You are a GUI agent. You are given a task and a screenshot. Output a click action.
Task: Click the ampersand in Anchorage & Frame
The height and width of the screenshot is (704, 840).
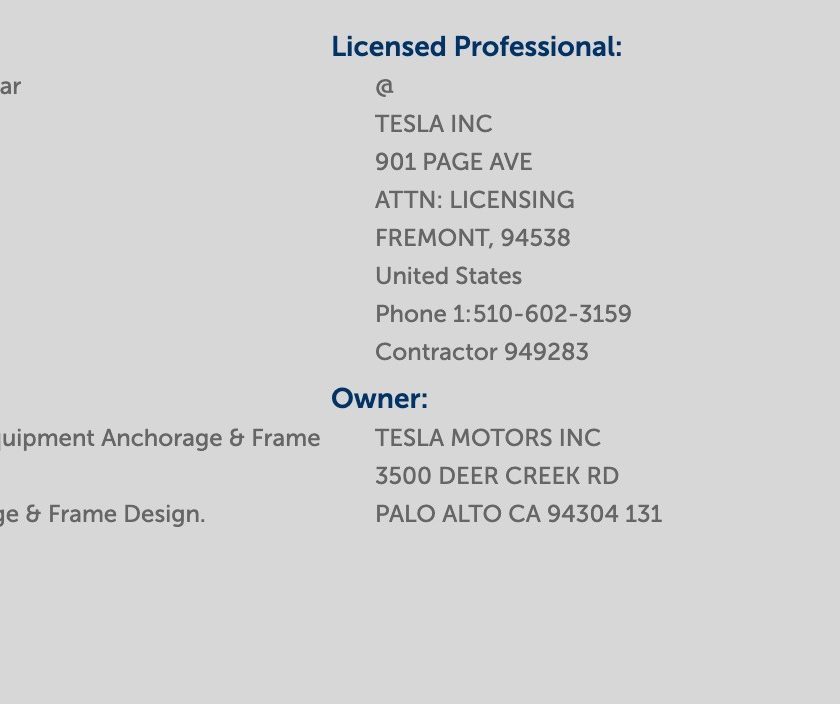pyautogui.click(x=236, y=438)
